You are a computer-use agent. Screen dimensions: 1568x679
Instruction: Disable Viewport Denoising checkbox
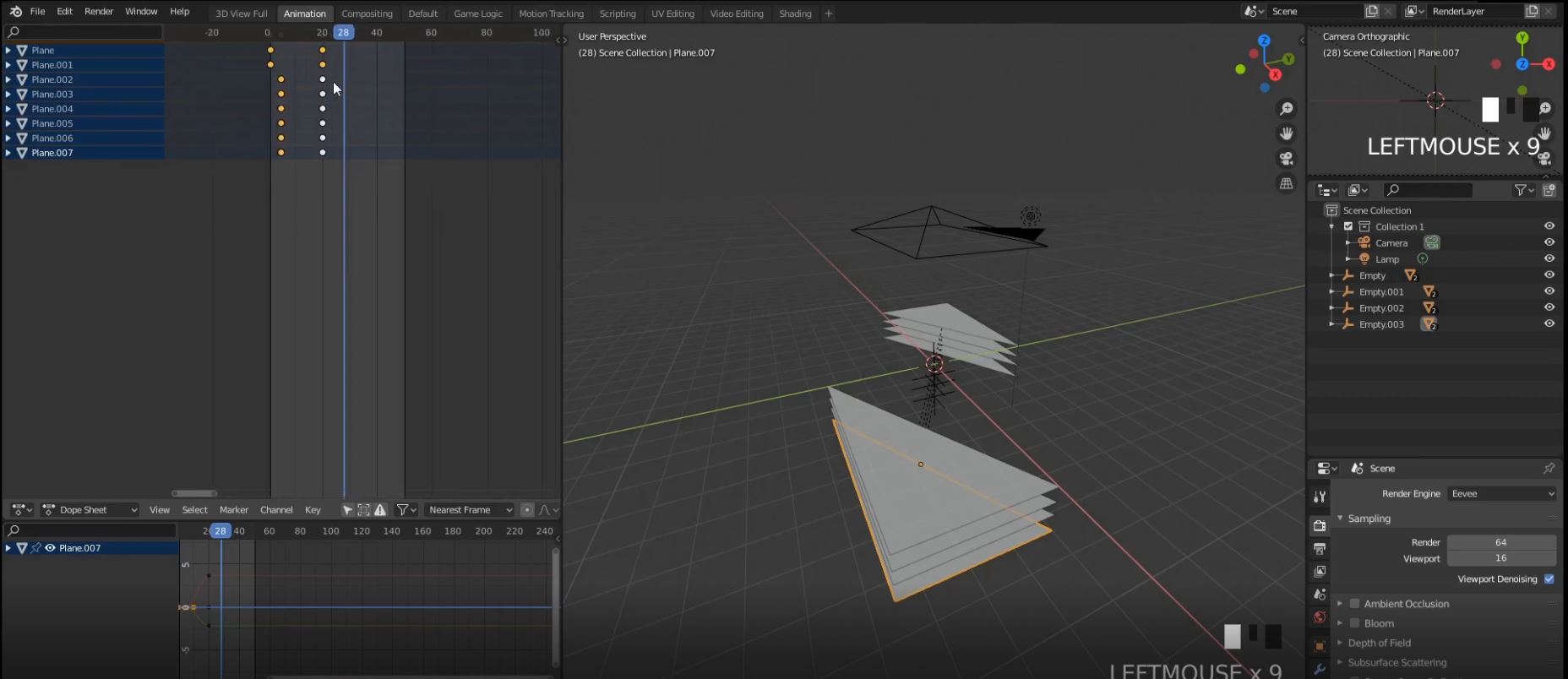coord(1549,579)
